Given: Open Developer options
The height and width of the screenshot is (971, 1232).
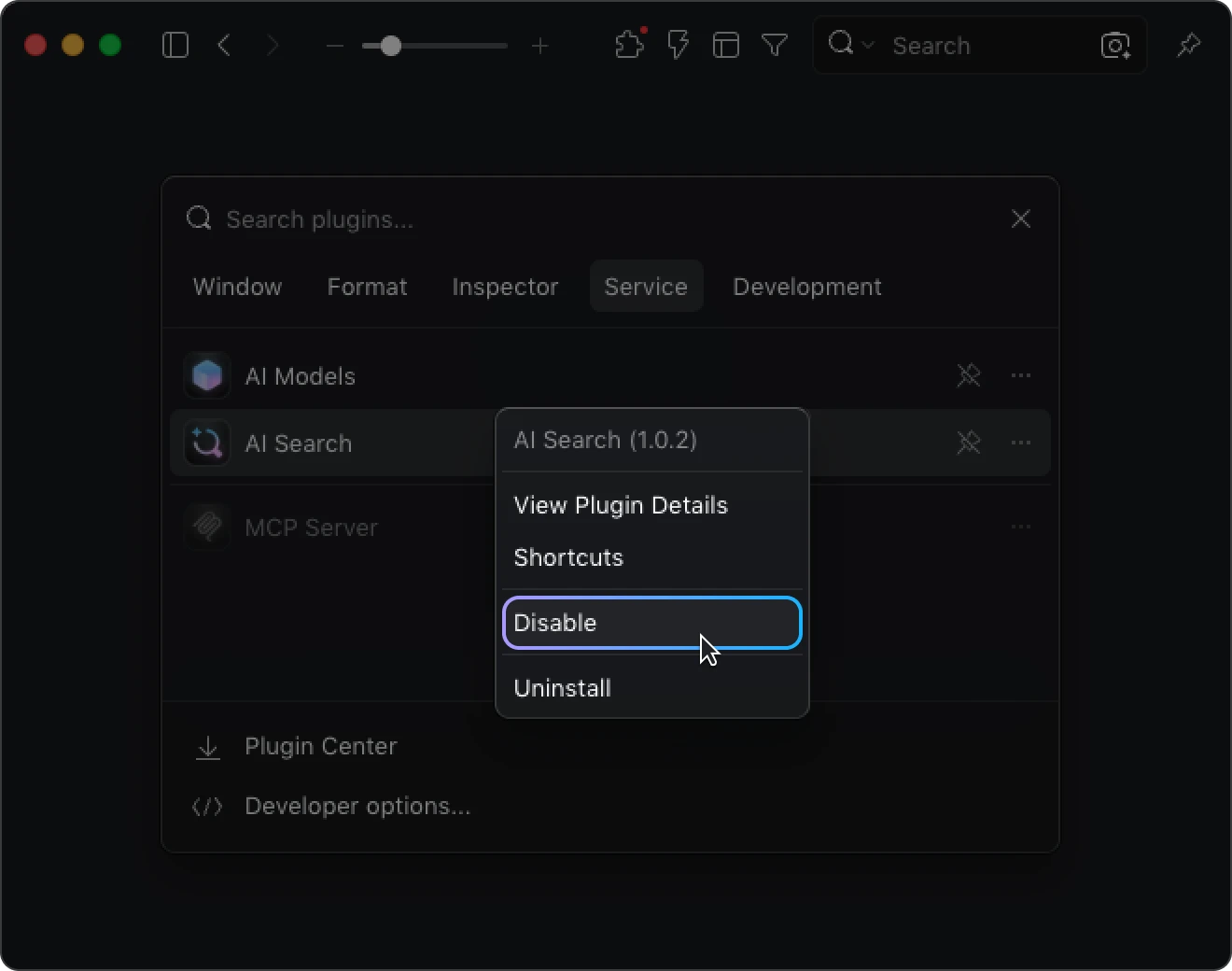Looking at the screenshot, I should 357,807.
